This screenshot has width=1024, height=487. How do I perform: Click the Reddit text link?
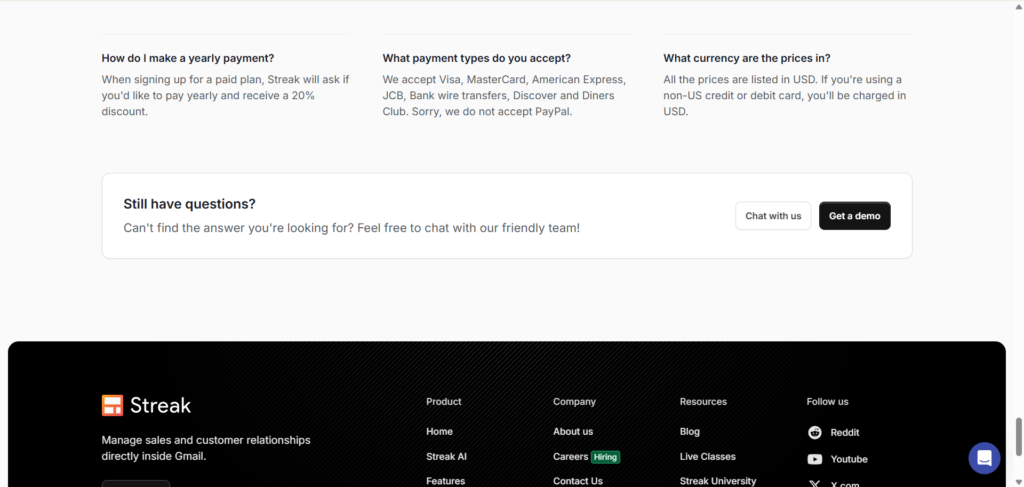[x=845, y=432]
